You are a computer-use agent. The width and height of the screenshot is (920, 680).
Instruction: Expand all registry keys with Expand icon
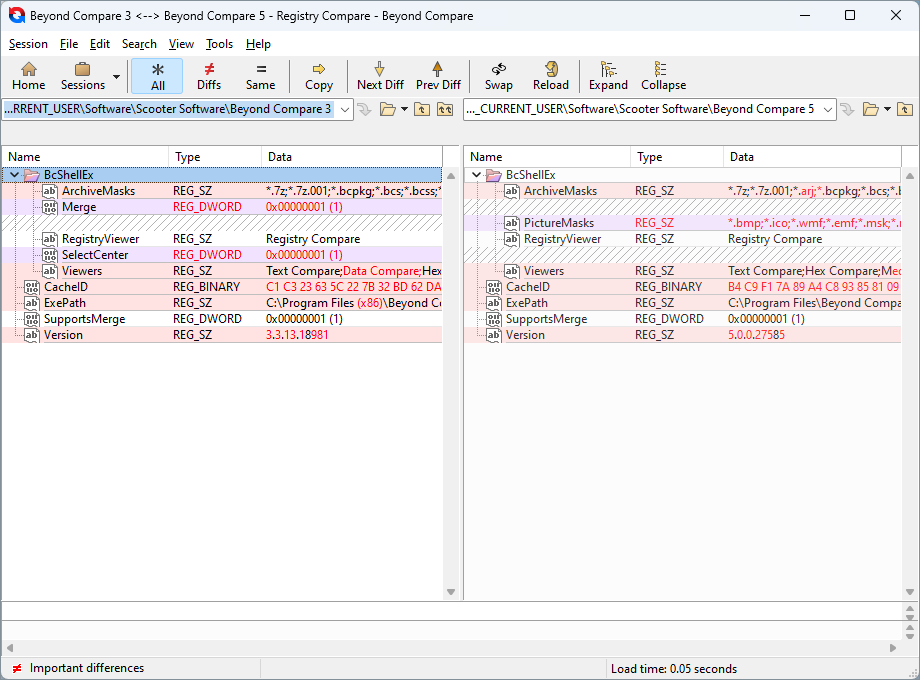tap(608, 75)
